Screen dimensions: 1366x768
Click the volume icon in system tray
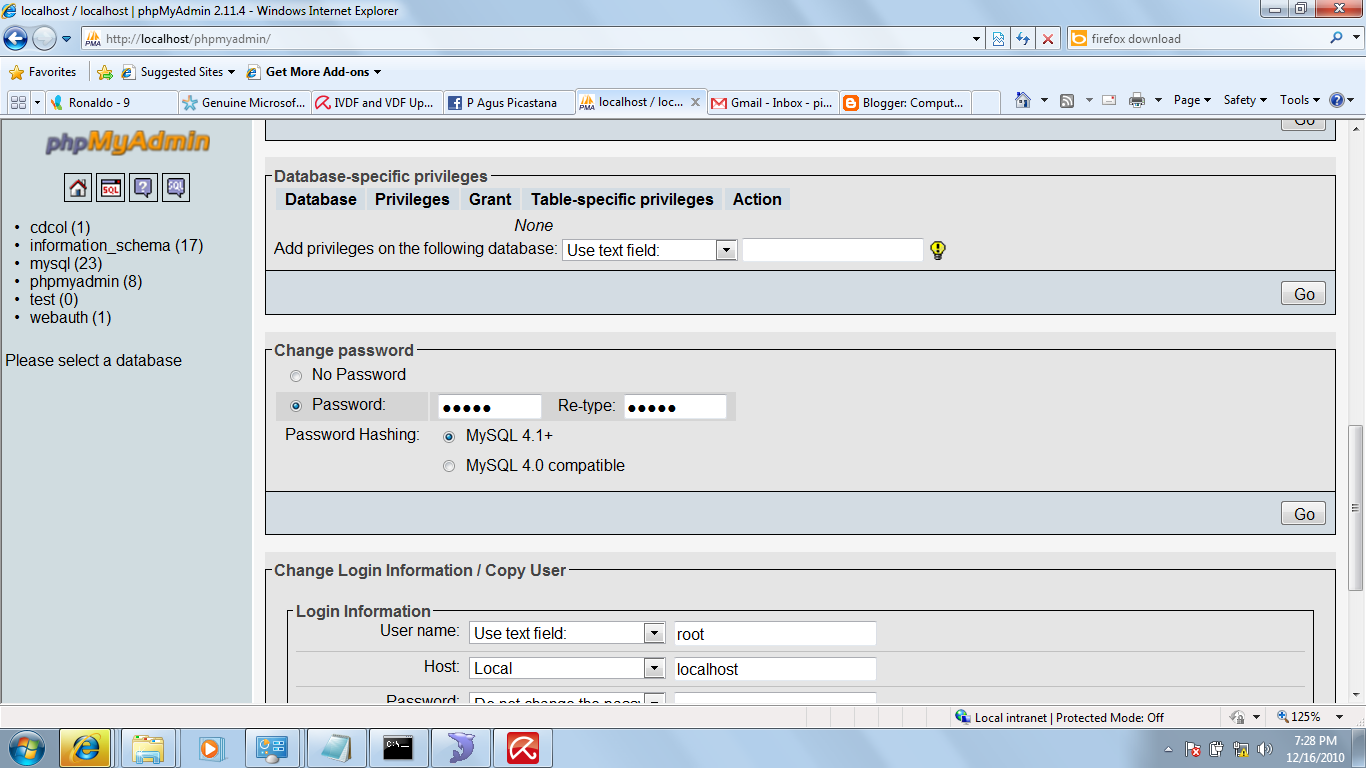[x=1264, y=748]
